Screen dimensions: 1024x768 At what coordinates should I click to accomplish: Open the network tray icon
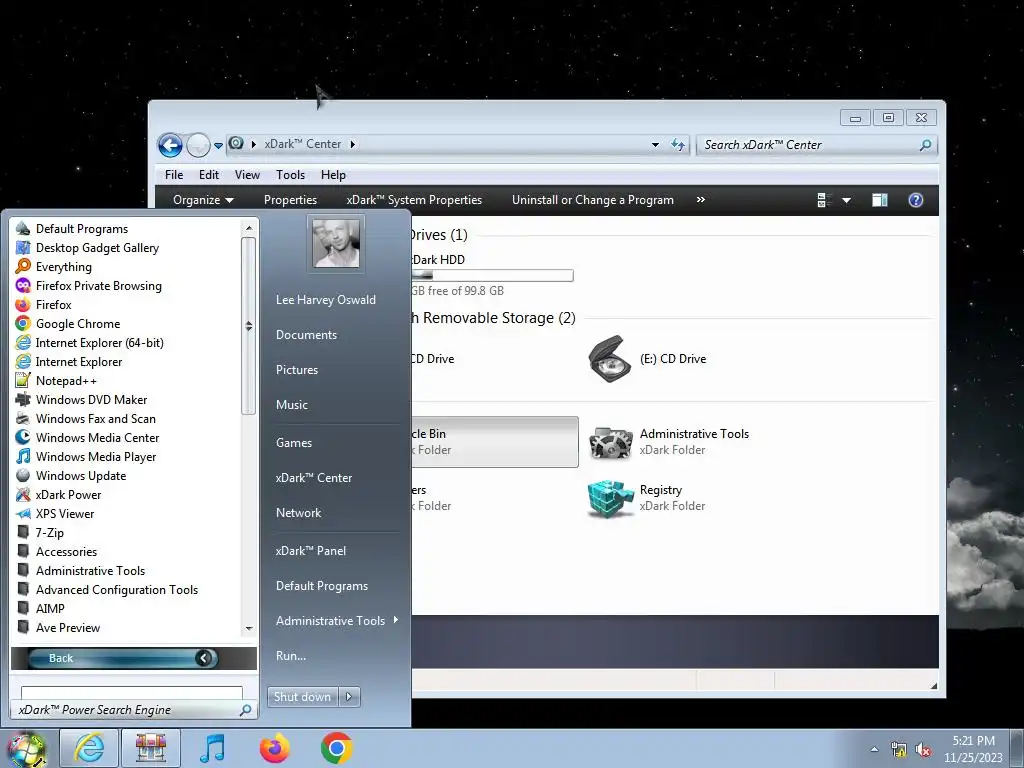(x=899, y=750)
